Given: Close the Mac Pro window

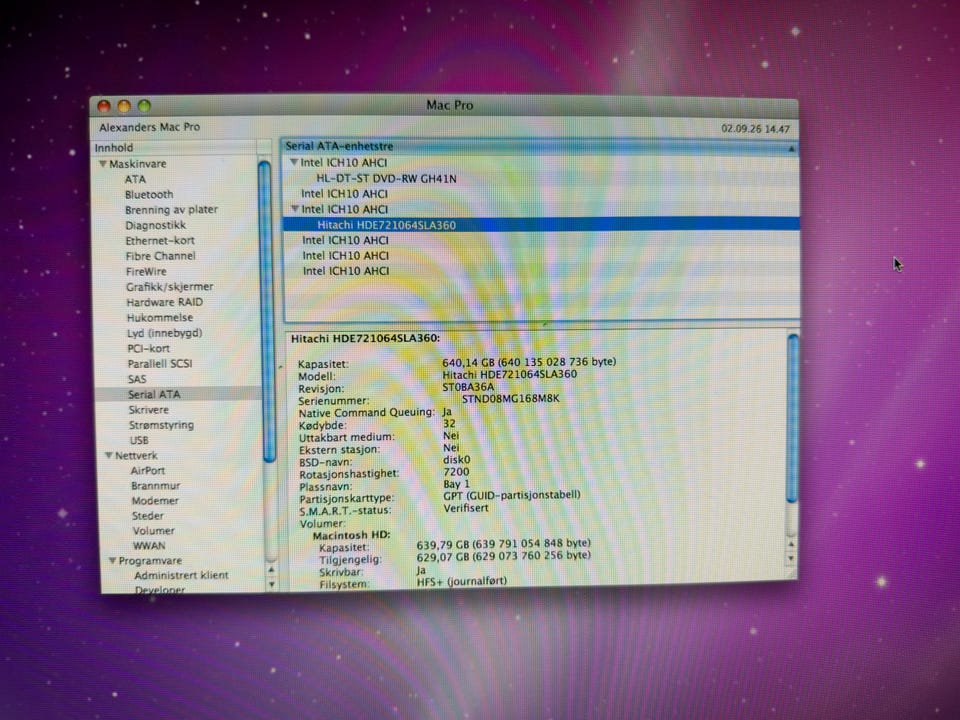Looking at the screenshot, I should pyautogui.click(x=104, y=107).
